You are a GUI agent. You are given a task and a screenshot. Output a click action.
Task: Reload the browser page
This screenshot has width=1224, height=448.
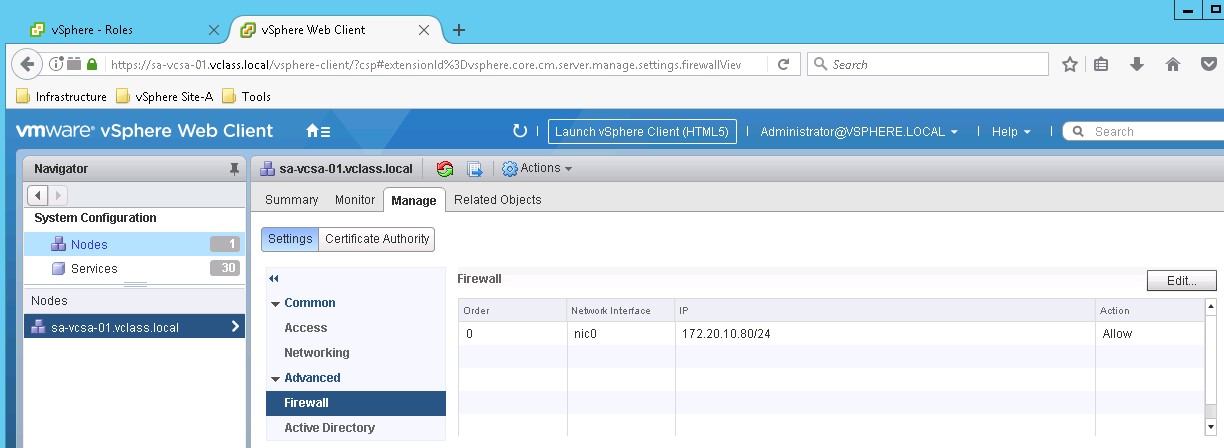783,64
